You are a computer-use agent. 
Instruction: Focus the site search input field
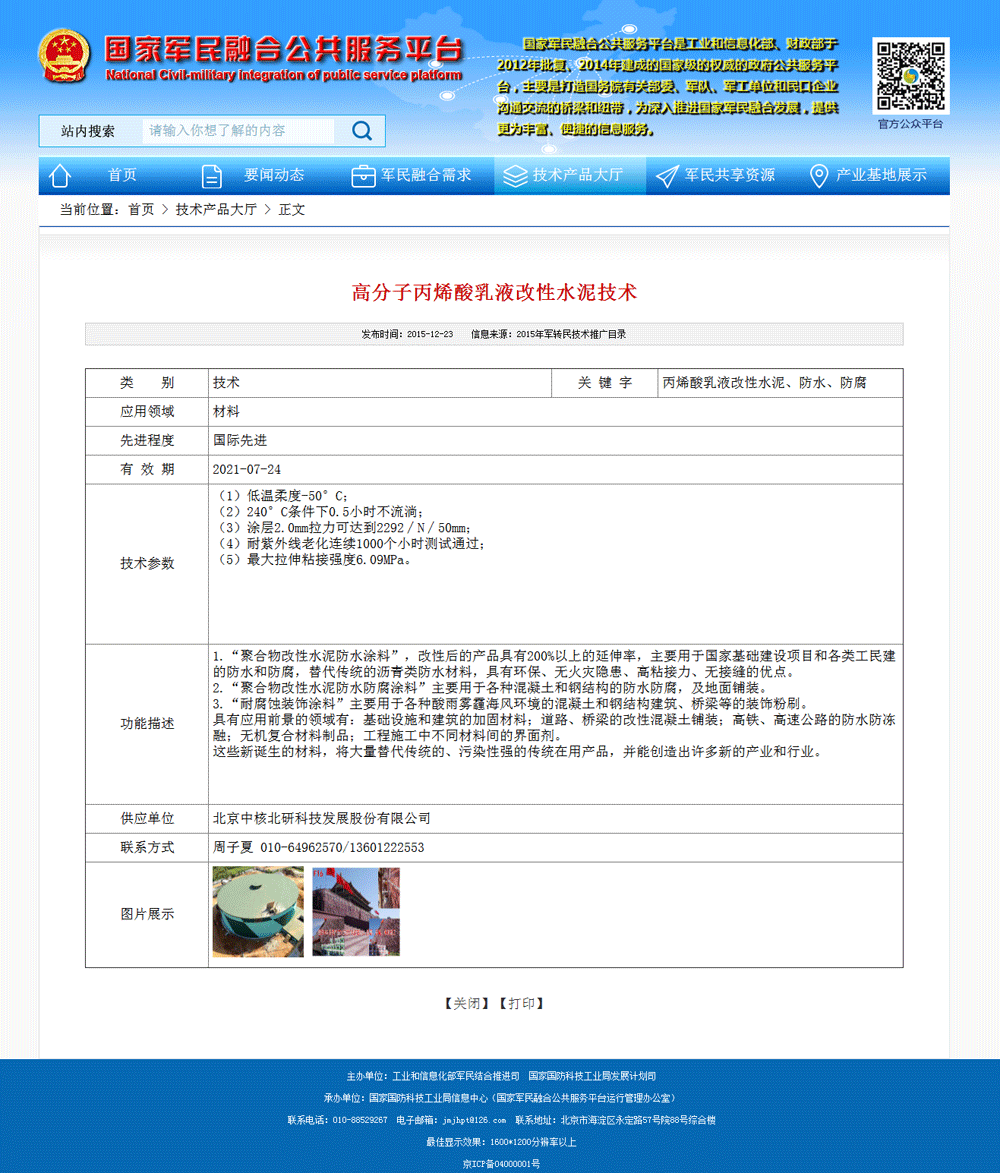pos(238,131)
